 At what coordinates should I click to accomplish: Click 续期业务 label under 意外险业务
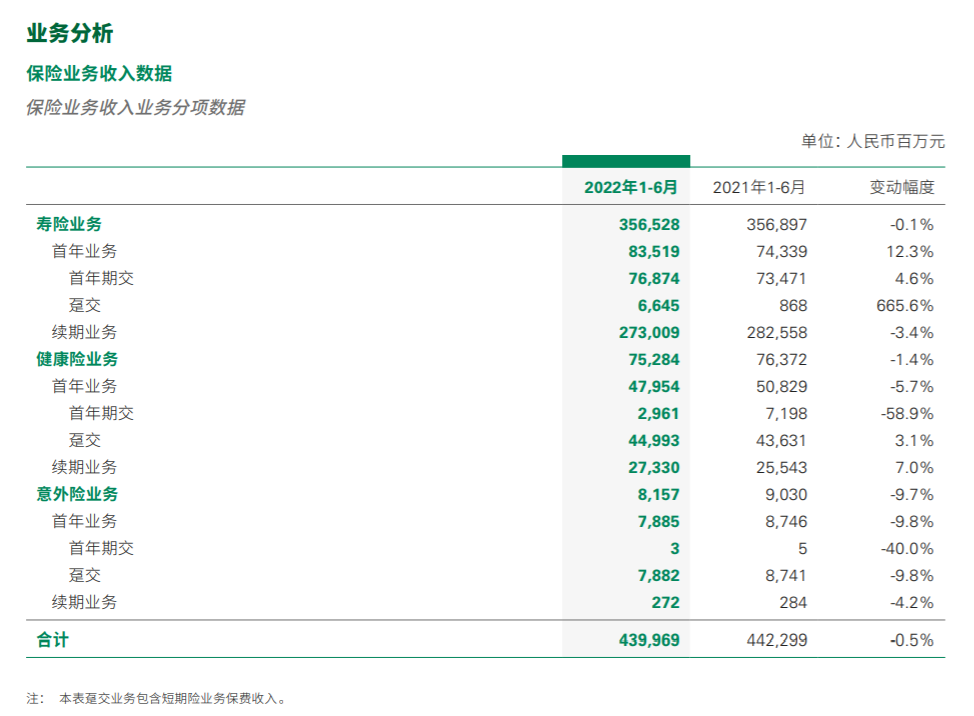pos(85,602)
